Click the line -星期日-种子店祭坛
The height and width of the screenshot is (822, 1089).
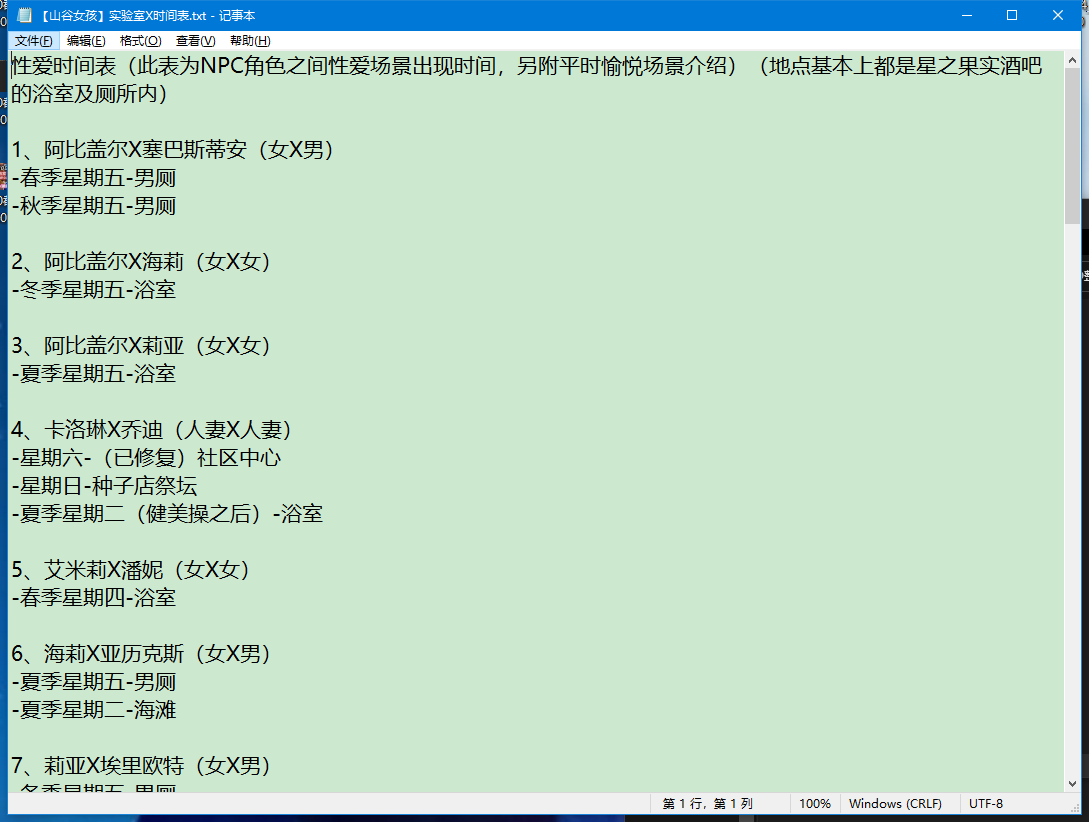[x=104, y=485]
